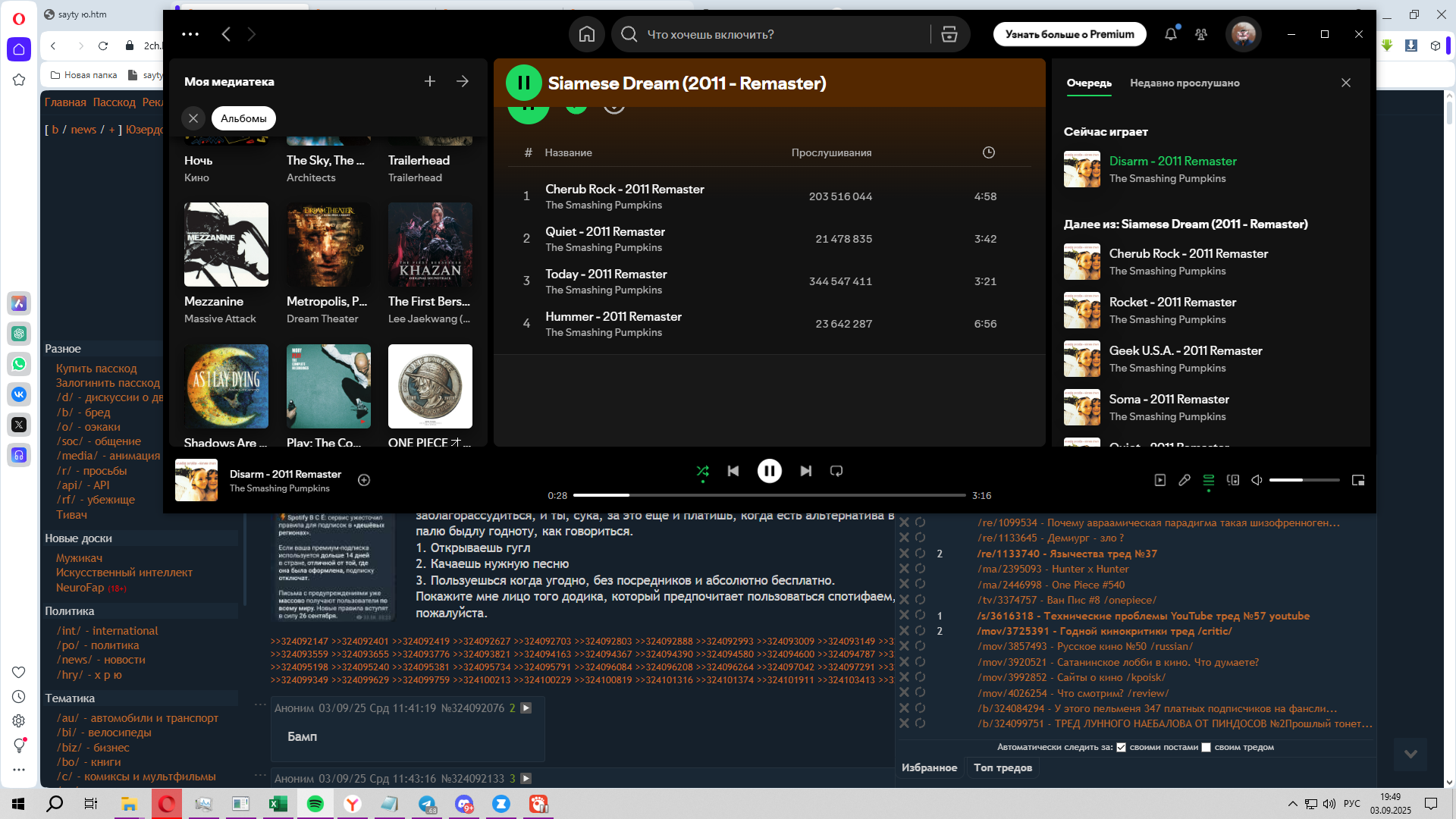The image size is (1456, 819).
Task: Show hidden system tray icons chevron
Action: click(1292, 804)
